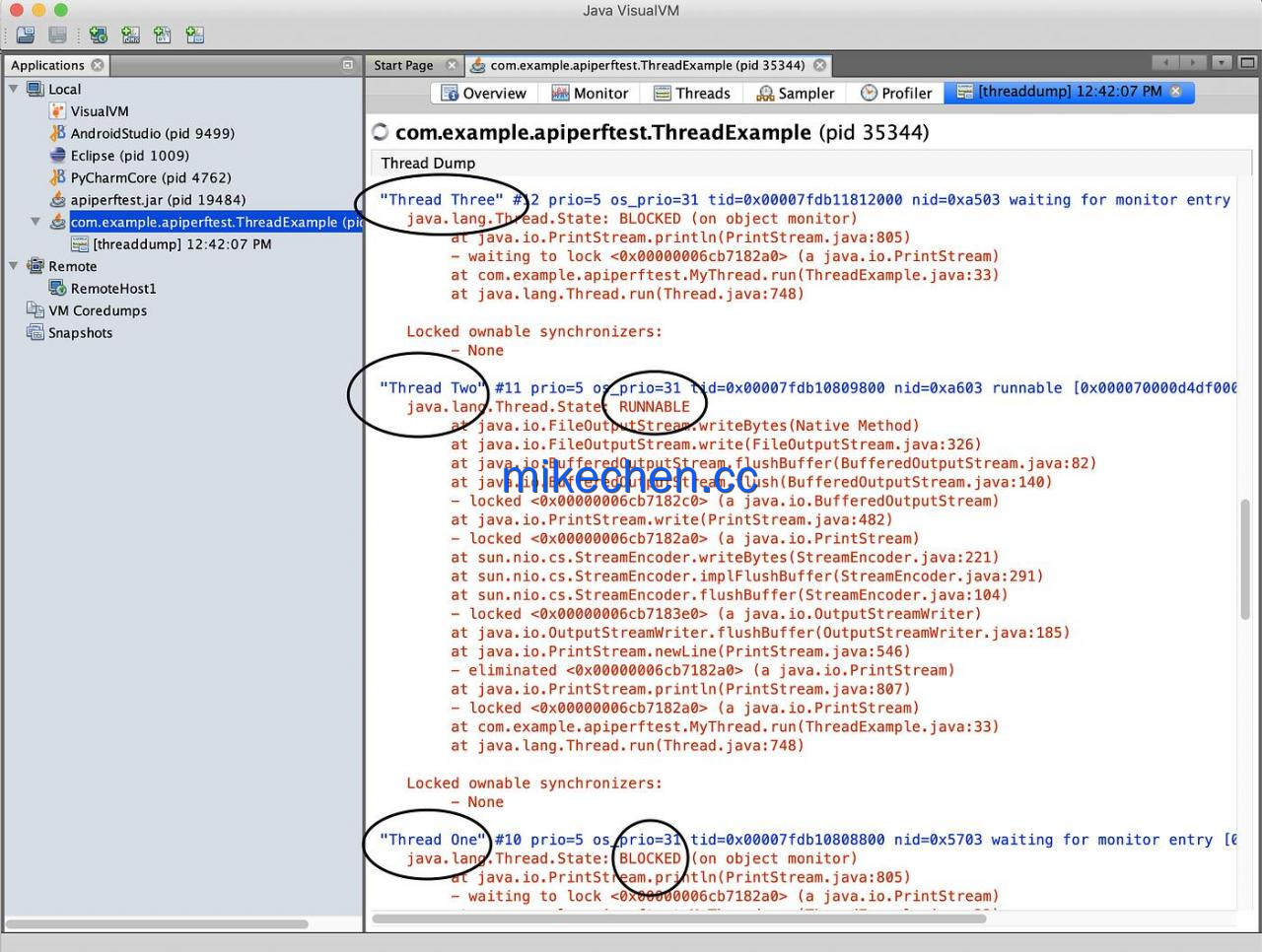Click Add JMX Connection toolbar icon
Image resolution: width=1262 pixels, height=952 pixels.
pyautogui.click(x=130, y=35)
